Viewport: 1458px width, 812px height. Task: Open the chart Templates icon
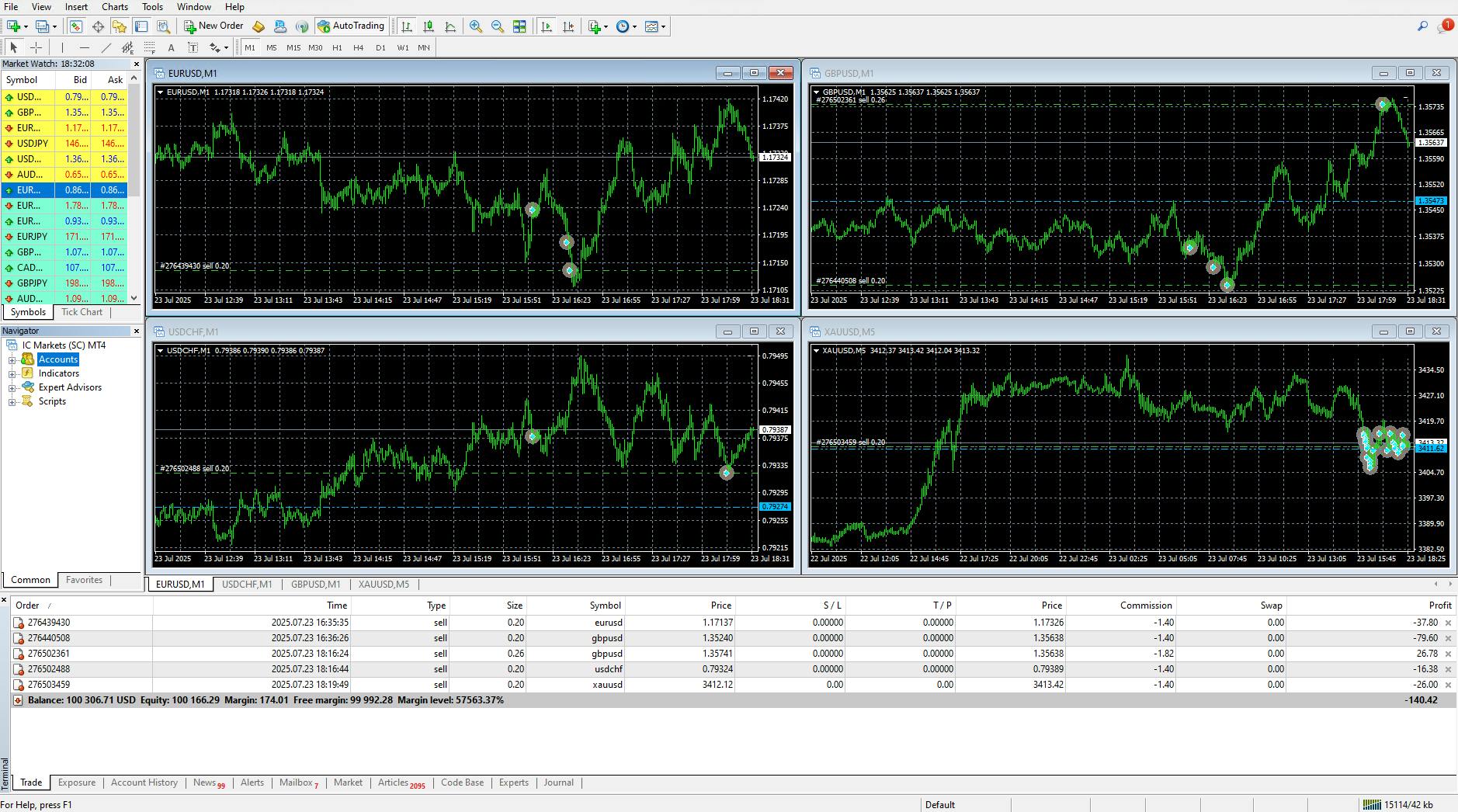click(651, 26)
